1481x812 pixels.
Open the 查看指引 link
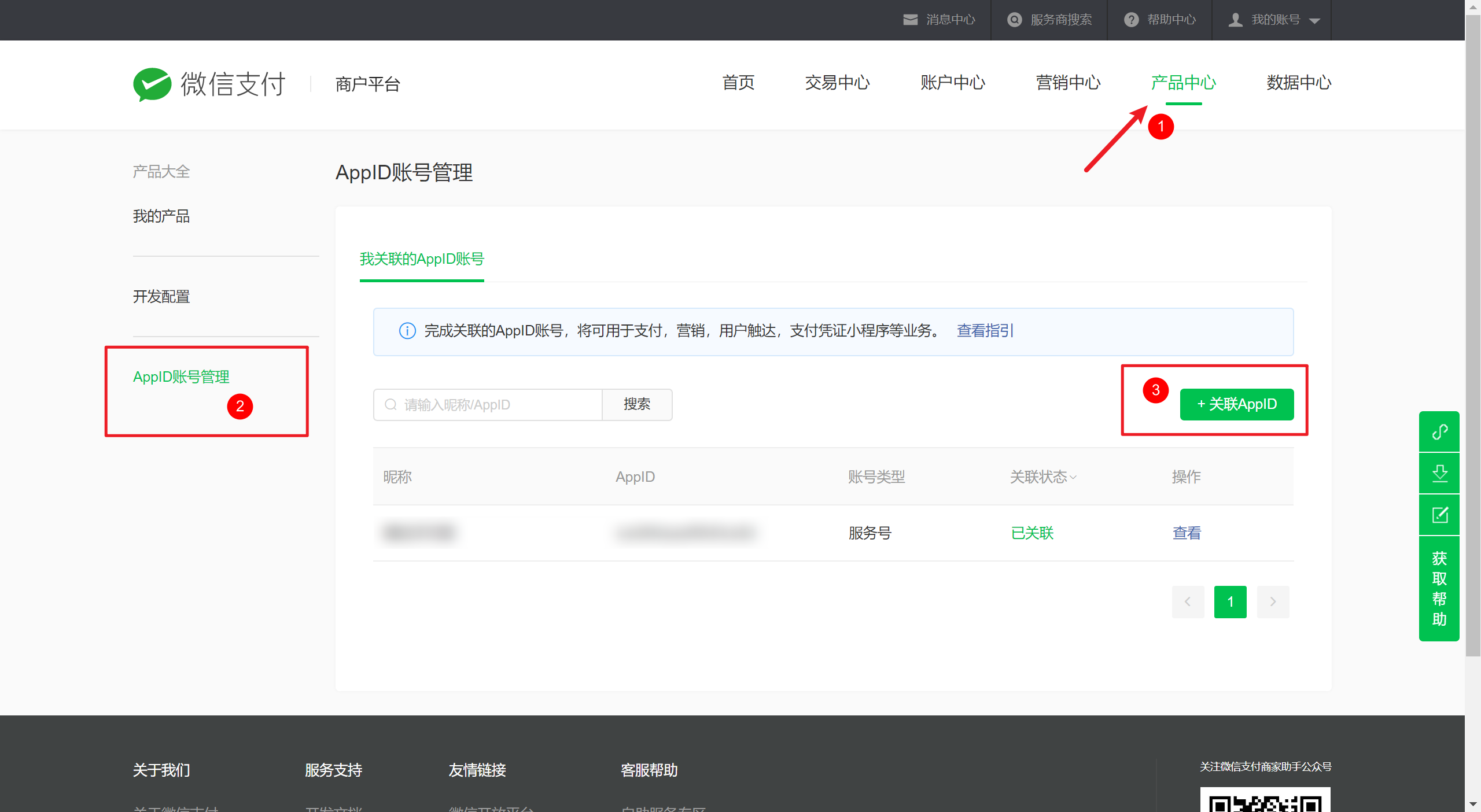tap(985, 331)
